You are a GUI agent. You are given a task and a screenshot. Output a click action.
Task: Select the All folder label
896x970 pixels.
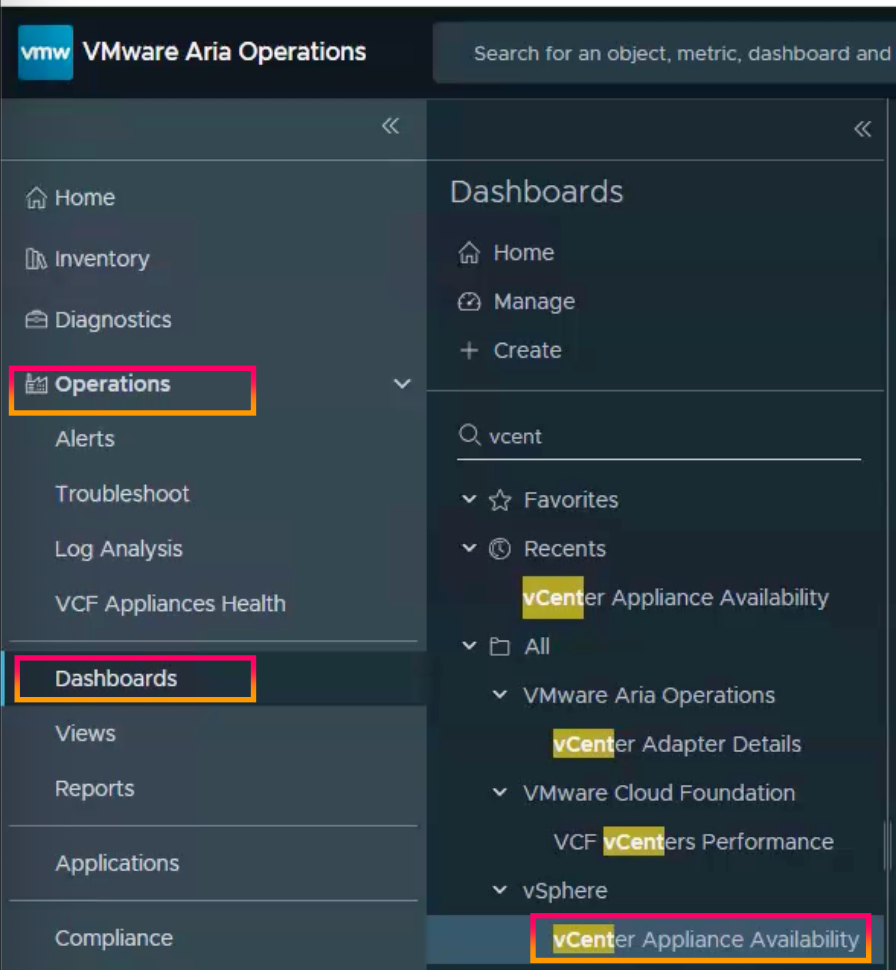coord(536,646)
